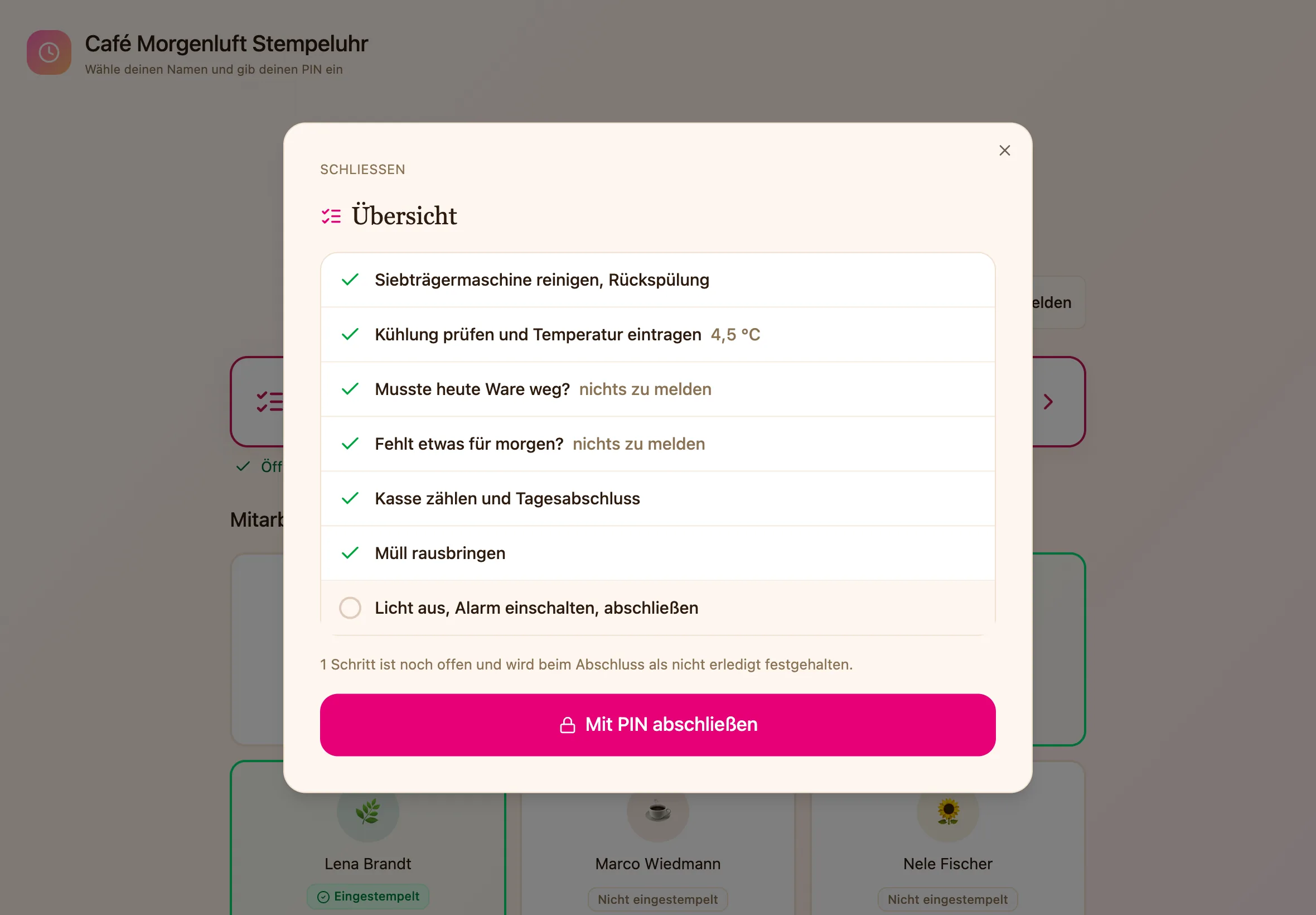Expand the card using the right chevron arrow
Viewport: 1316px width, 915px height.
point(1048,402)
